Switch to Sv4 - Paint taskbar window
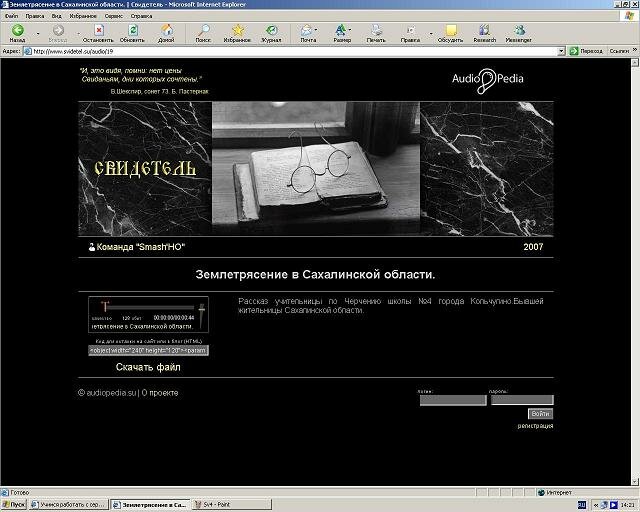This screenshot has height=512, width=640. 231,505
